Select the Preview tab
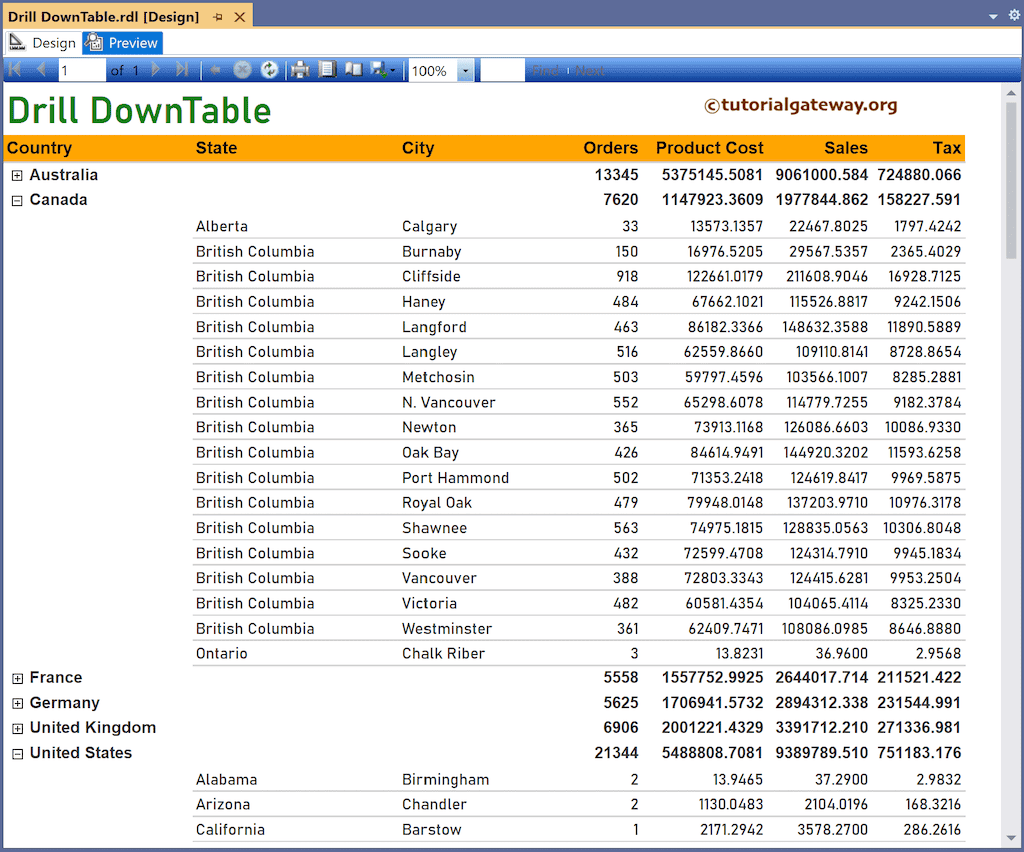This screenshot has height=852, width=1024. tap(121, 43)
